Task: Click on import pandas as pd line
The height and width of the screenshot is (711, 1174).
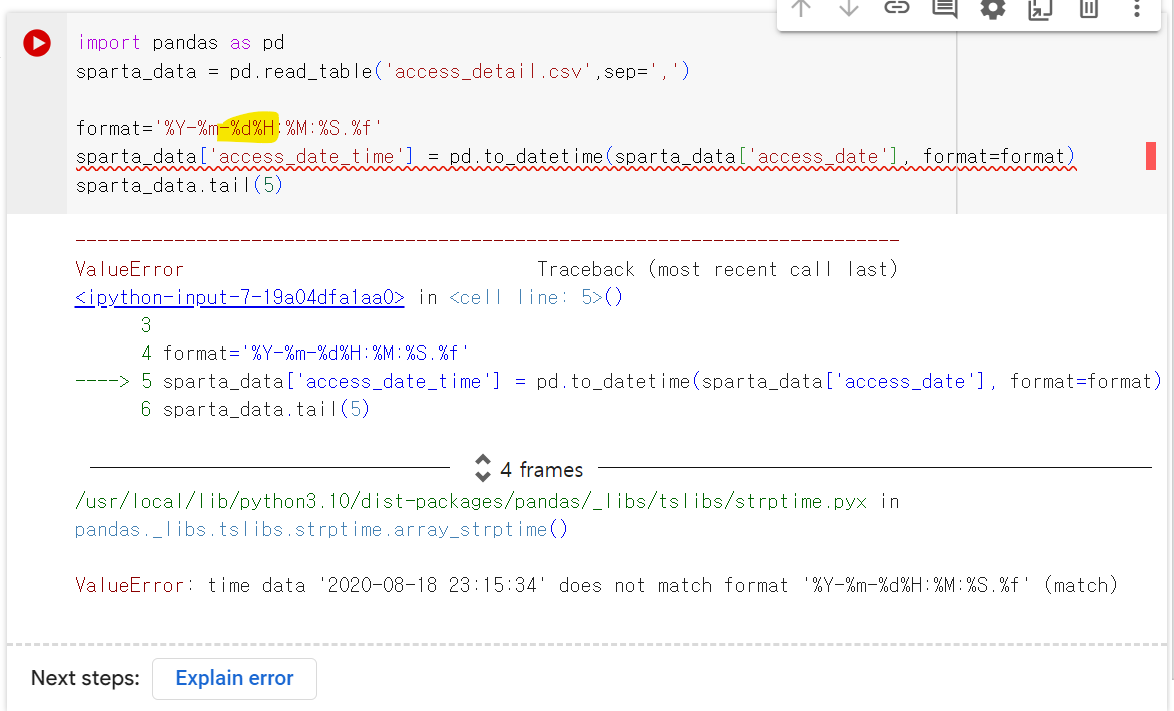Action: 180,43
